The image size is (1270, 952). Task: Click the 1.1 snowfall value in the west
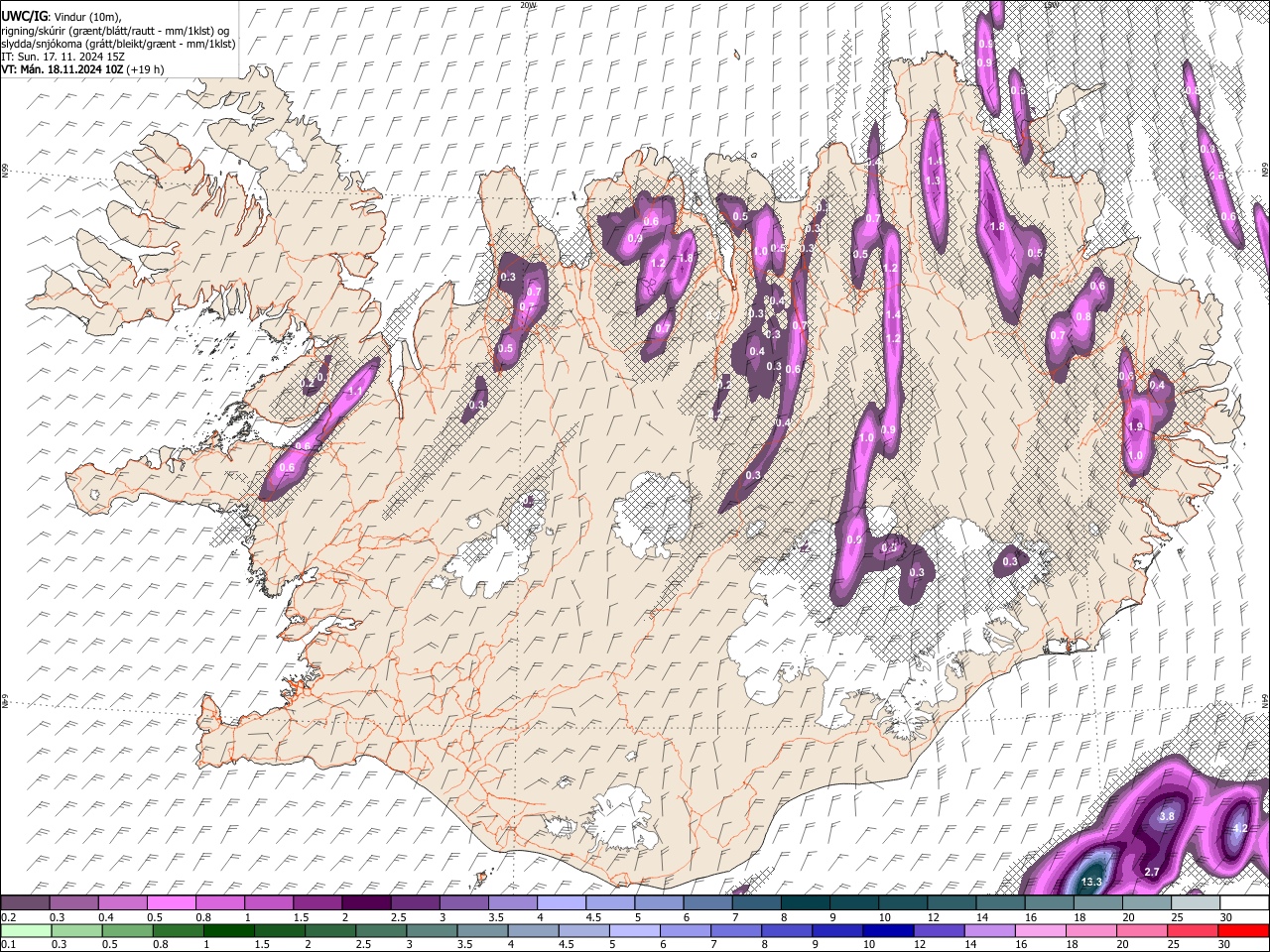tap(355, 391)
